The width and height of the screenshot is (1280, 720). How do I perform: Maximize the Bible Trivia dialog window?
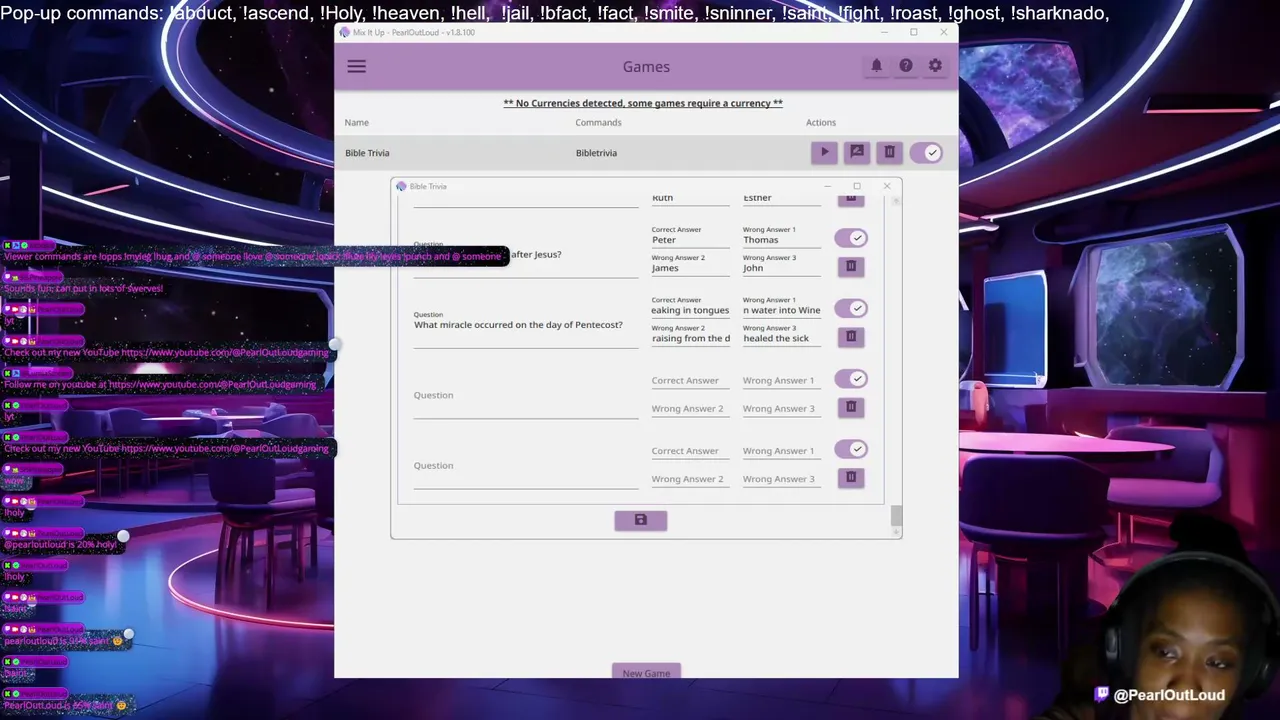857,186
